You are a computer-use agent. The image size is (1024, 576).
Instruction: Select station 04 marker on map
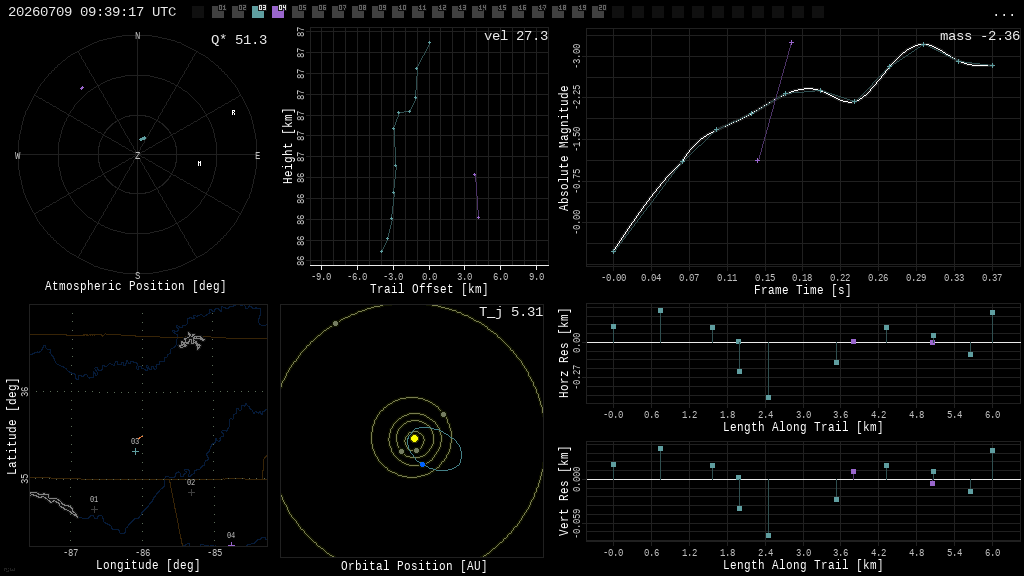(x=231, y=543)
